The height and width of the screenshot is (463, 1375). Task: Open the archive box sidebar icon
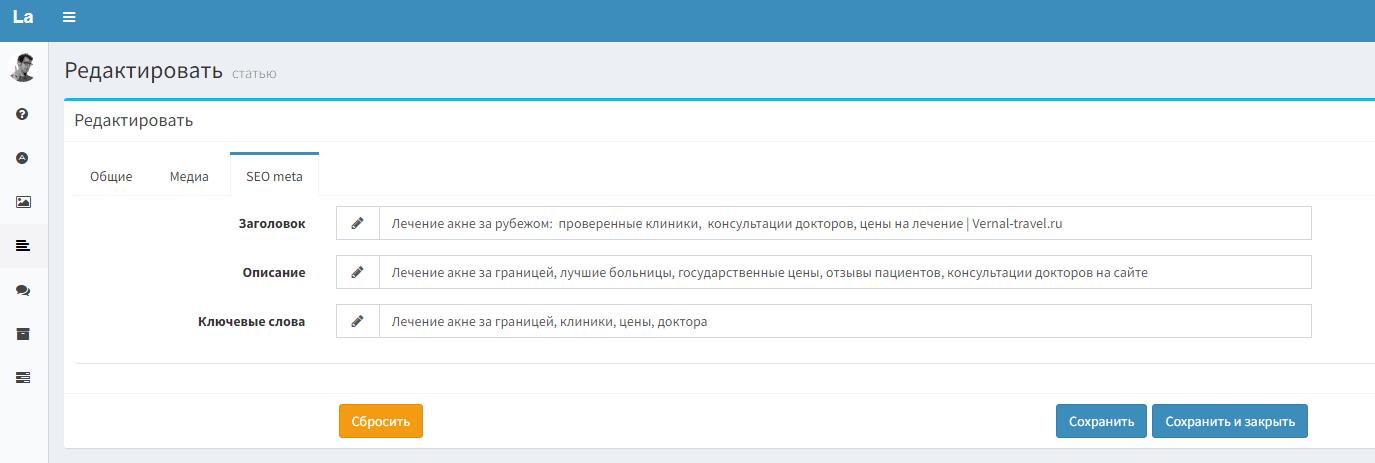point(23,334)
